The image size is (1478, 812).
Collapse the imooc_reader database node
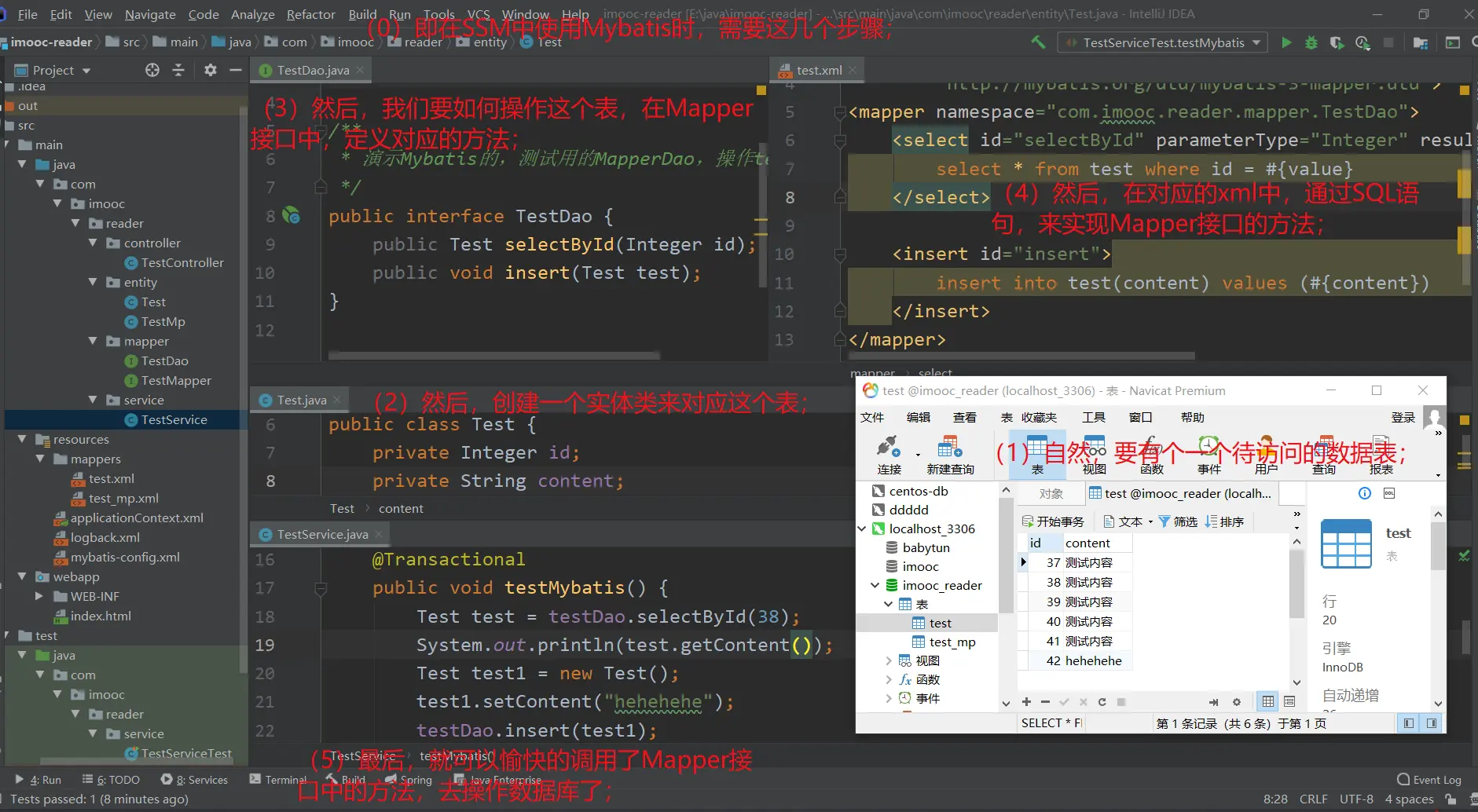click(875, 585)
